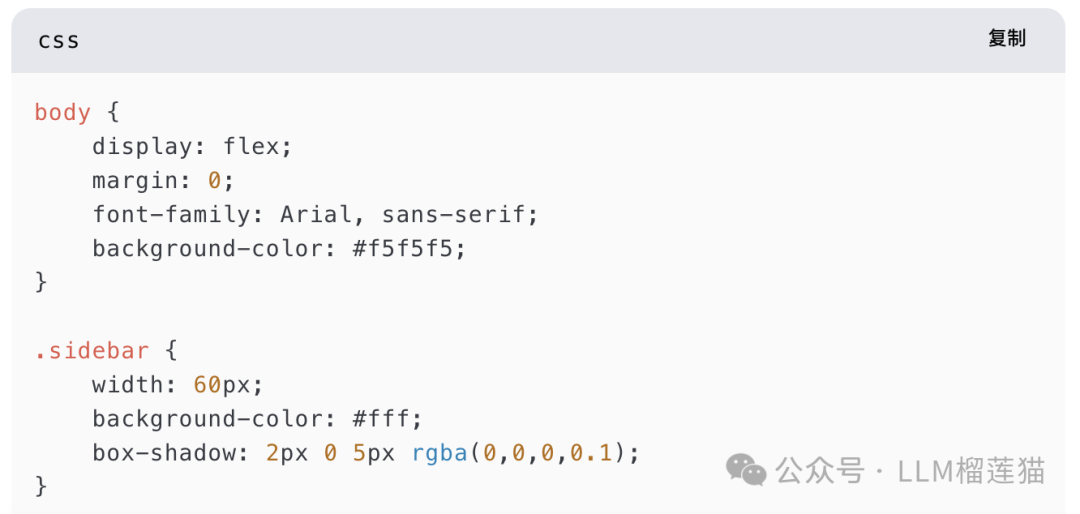Click the 0.1 alpha value
This screenshot has height=514, width=1080.
(596, 452)
